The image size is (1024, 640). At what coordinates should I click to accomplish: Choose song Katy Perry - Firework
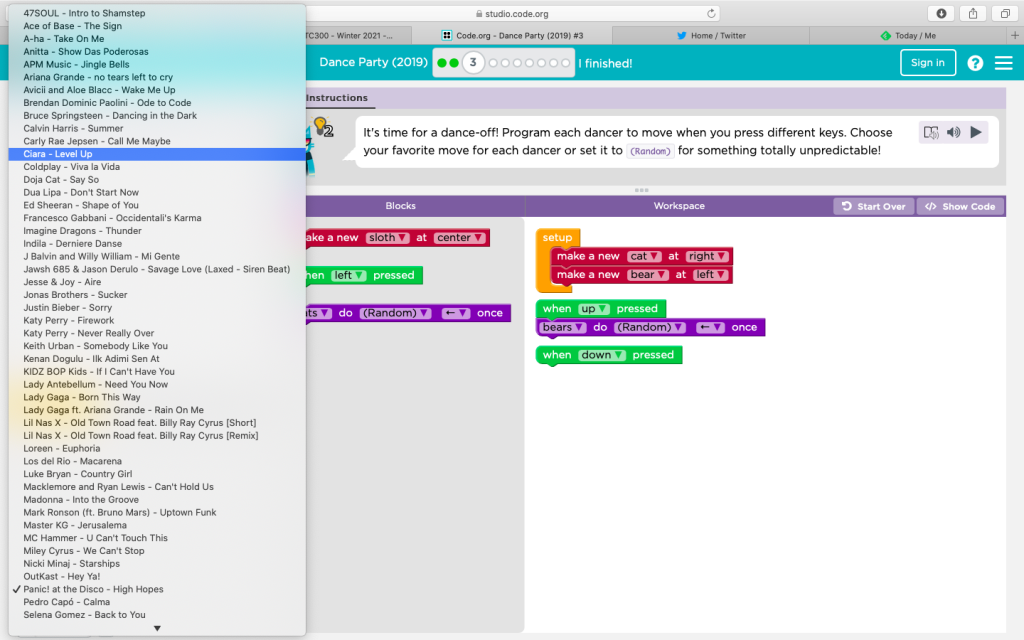(157, 321)
